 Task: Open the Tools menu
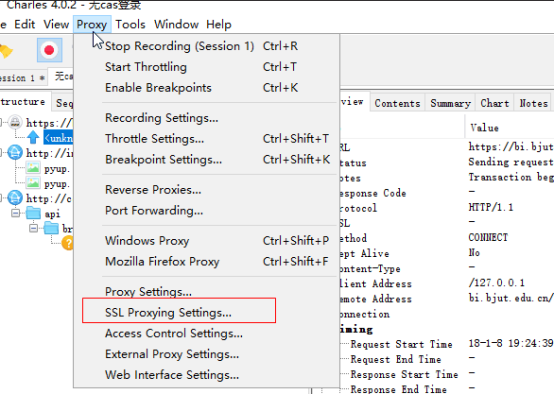click(130, 24)
